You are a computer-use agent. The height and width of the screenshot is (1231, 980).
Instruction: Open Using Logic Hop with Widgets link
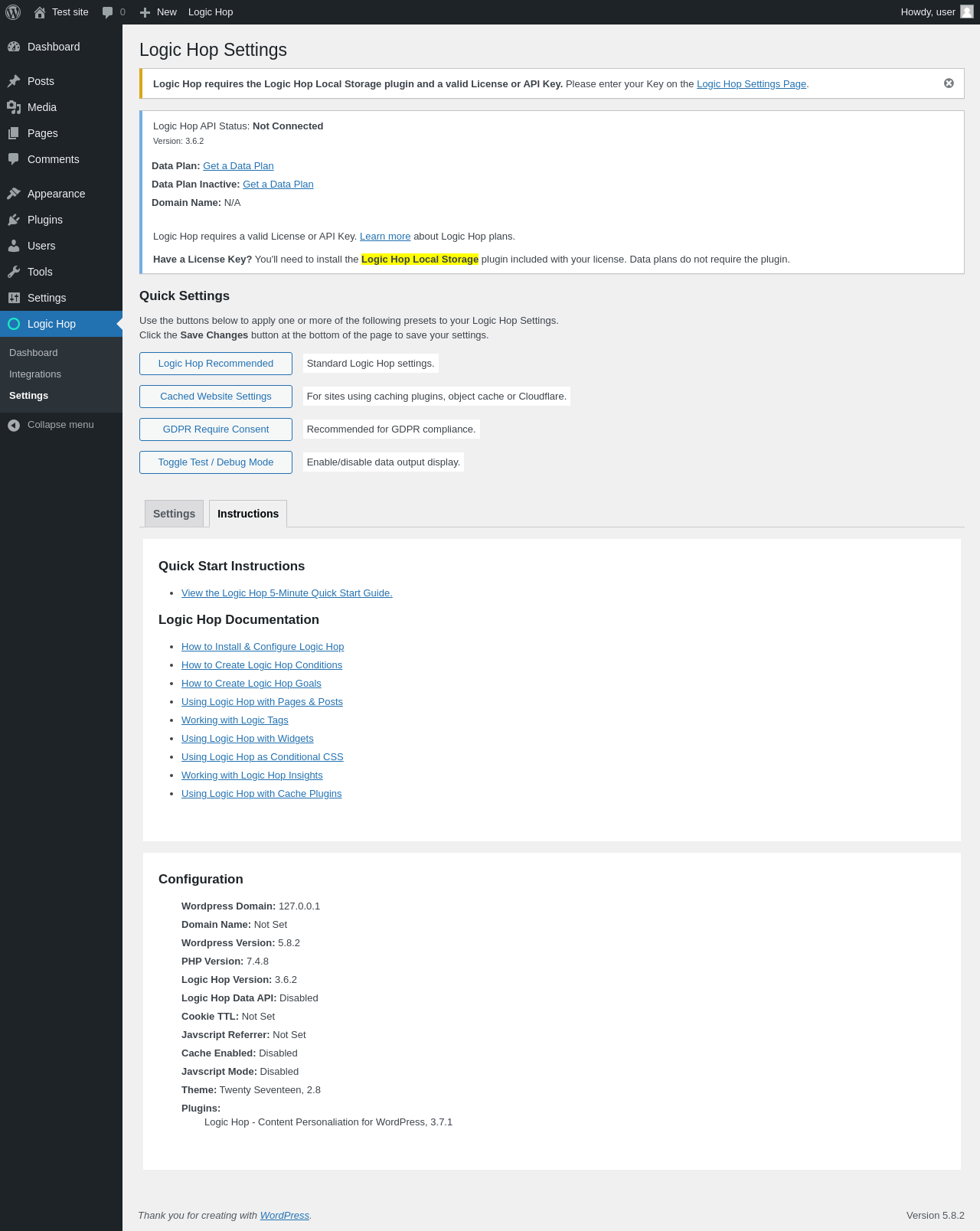coord(247,739)
